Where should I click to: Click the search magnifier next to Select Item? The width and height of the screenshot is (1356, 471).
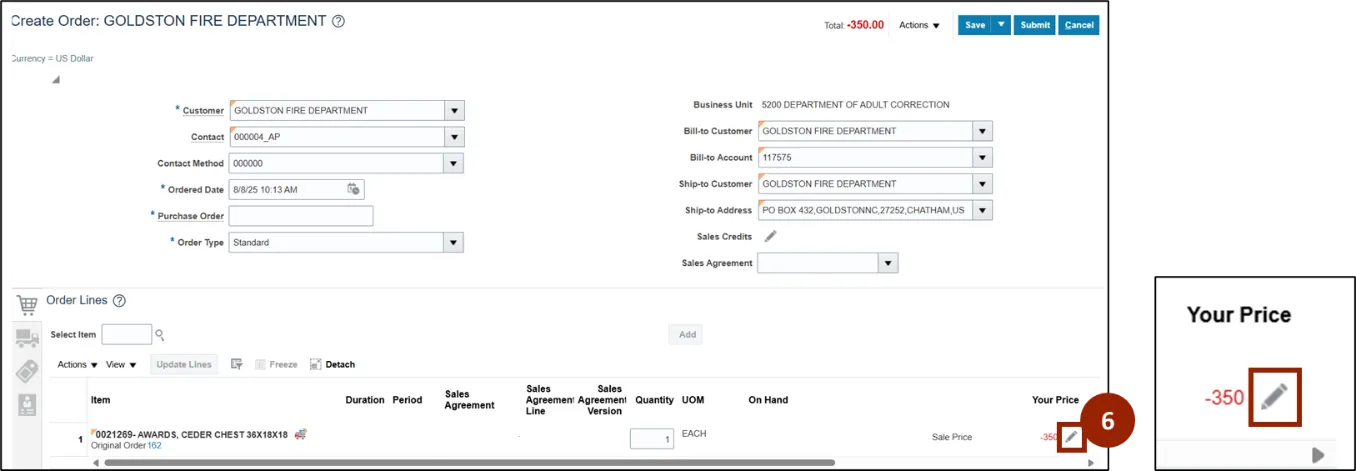click(159, 335)
